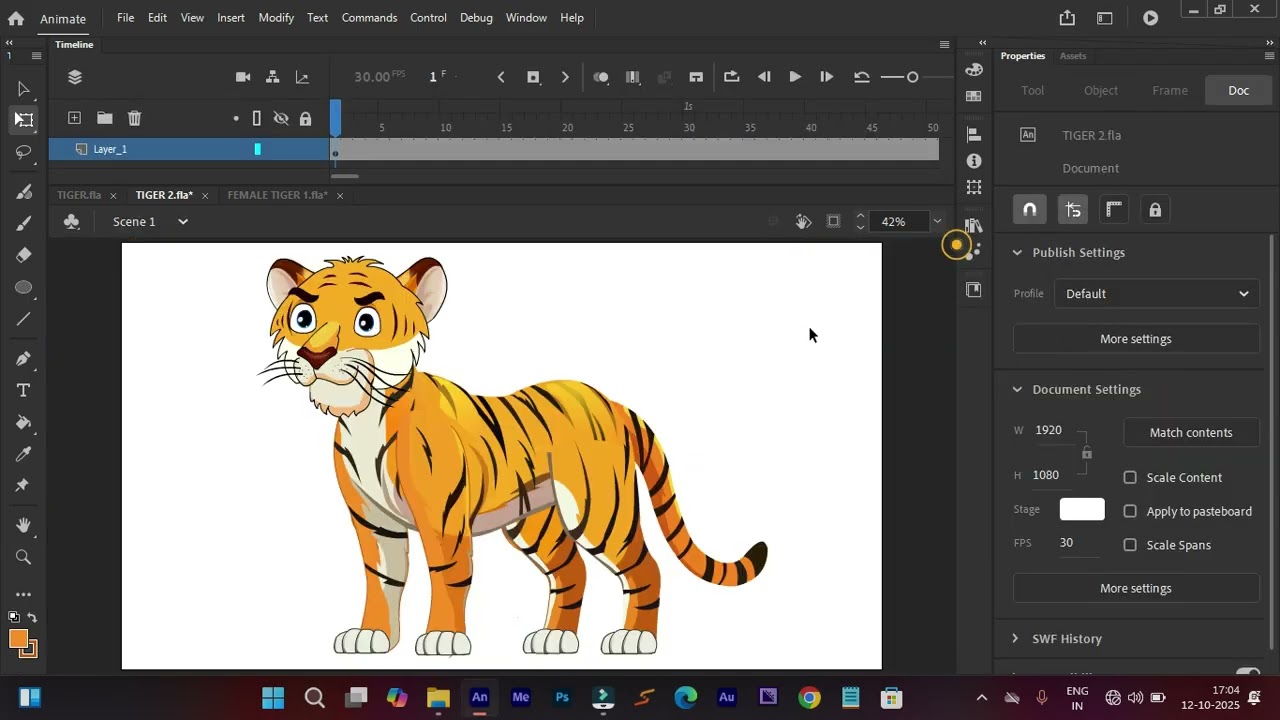Create a new layer folder
Screen dimensions: 1280x720
pos(104,118)
